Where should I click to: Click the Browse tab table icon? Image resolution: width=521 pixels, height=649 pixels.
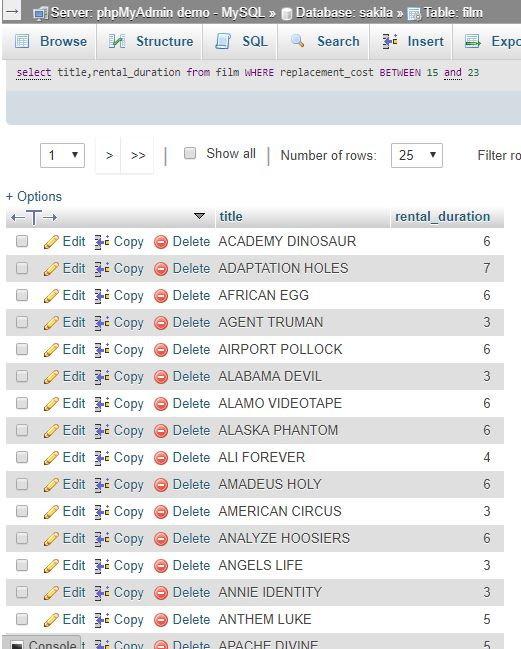pyautogui.click(x=22, y=41)
